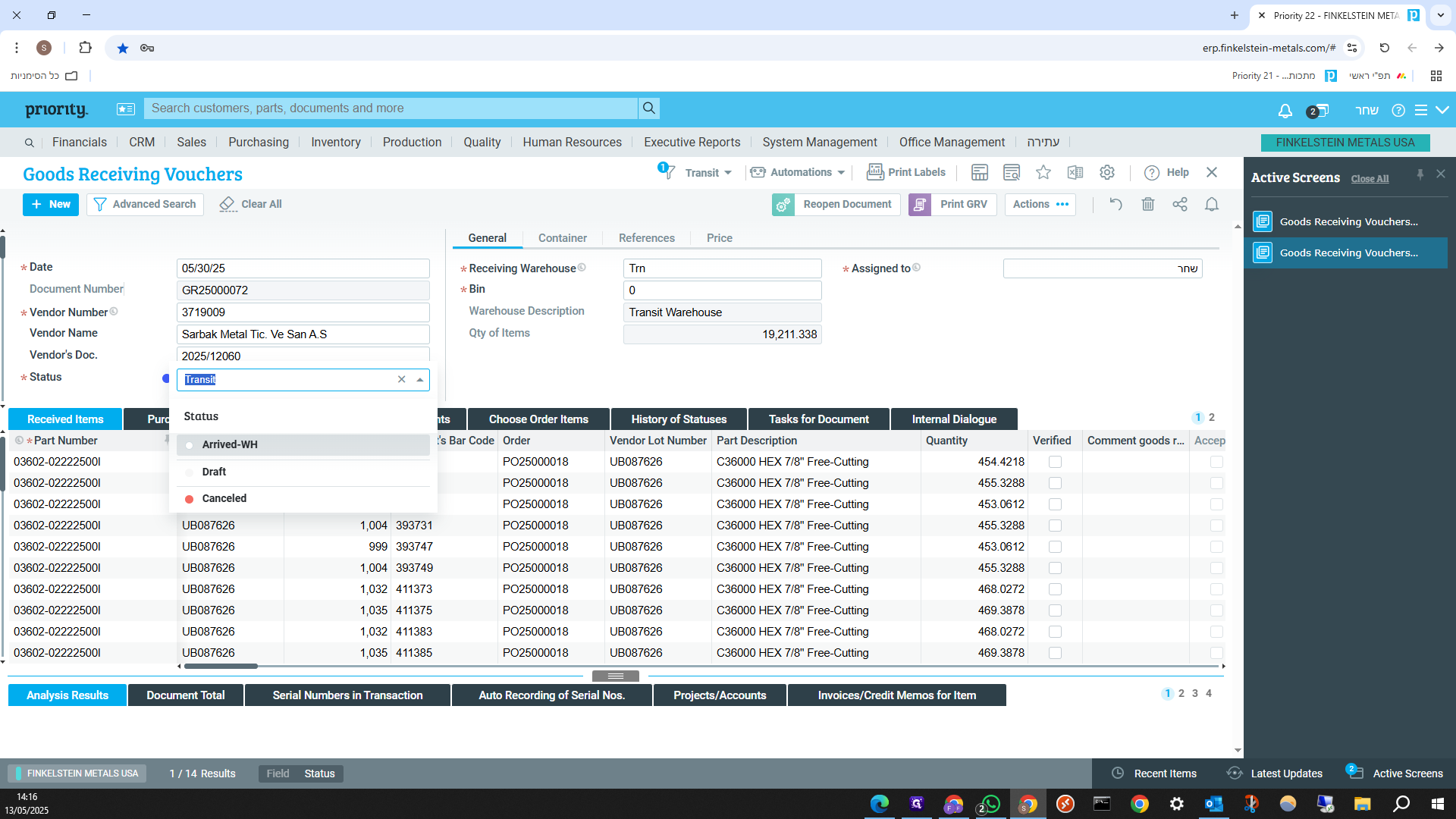
Task: Check Verified box in last visible row
Action: pyautogui.click(x=1055, y=653)
